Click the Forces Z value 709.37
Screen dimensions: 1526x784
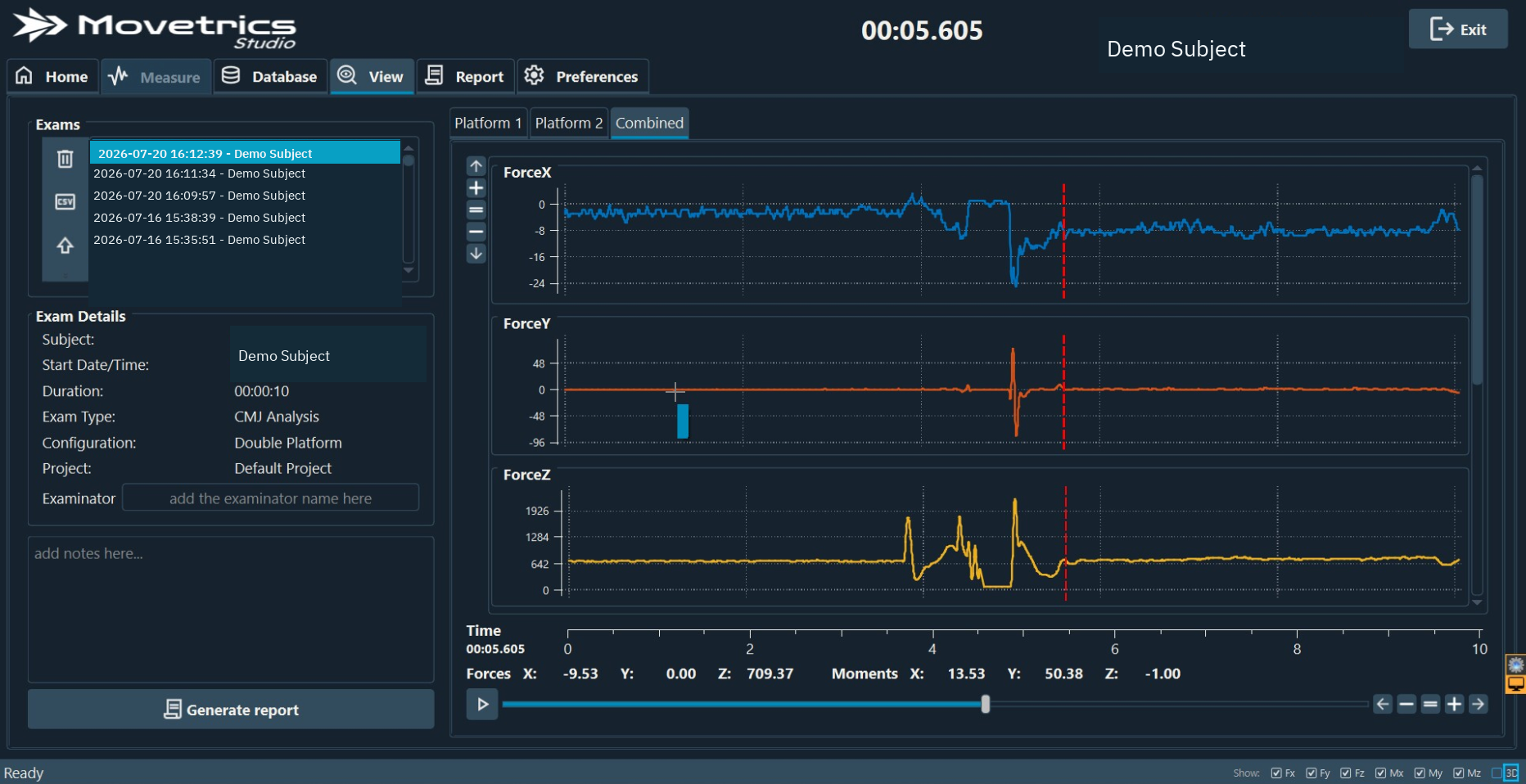click(x=770, y=674)
